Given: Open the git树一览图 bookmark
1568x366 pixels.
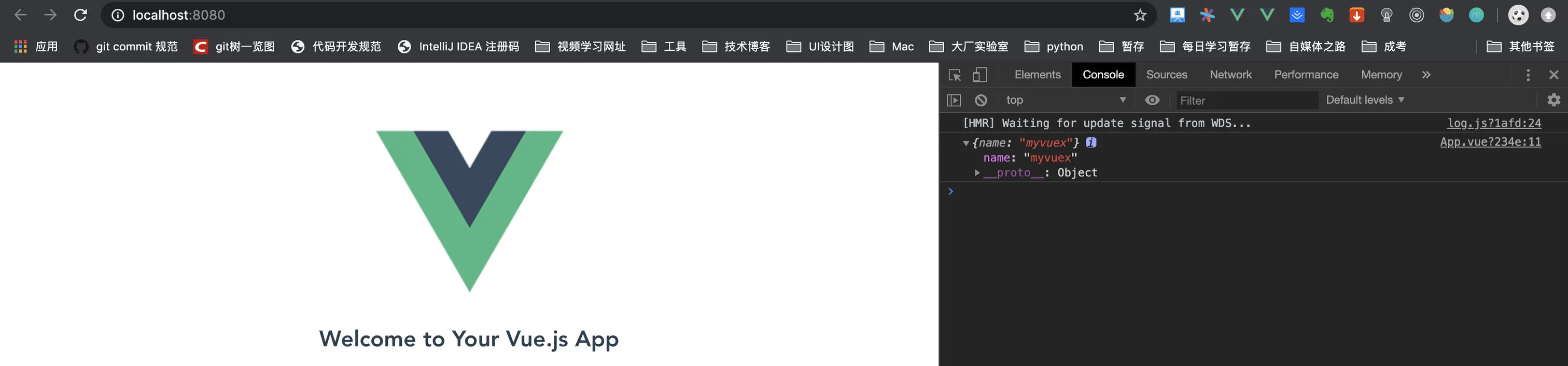Looking at the screenshot, I should [234, 46].
